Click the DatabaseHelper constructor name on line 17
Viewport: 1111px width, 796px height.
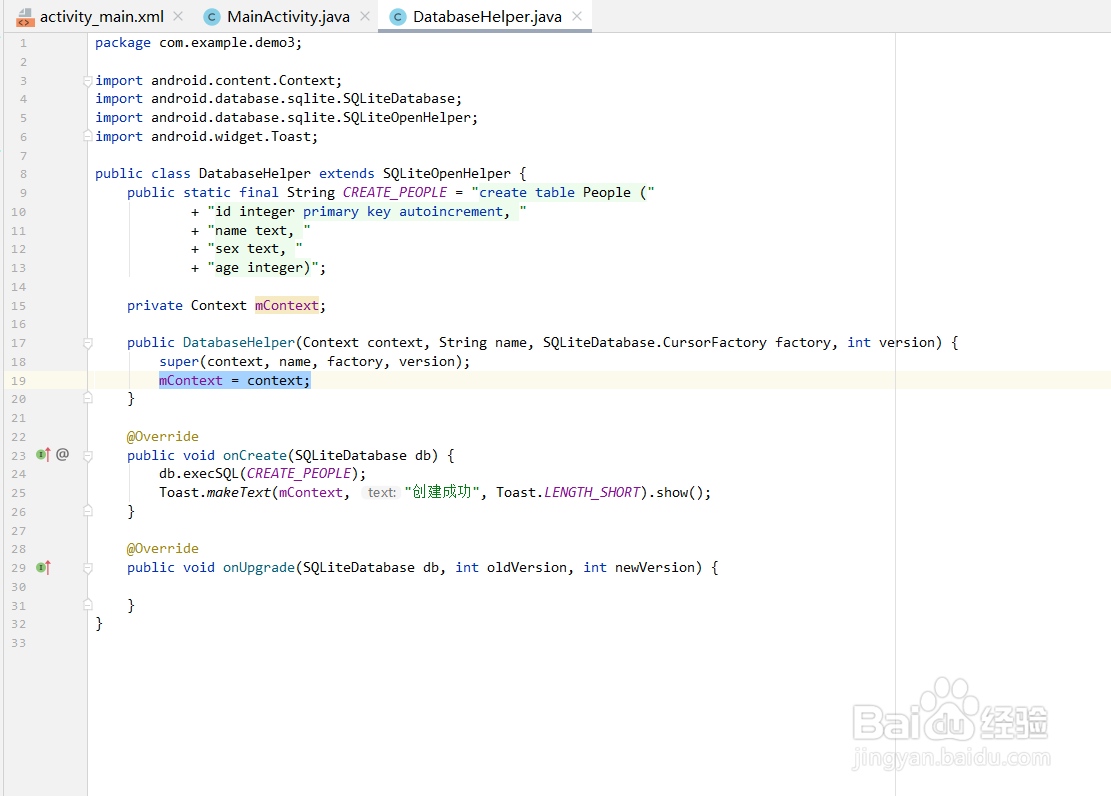click(239, 343)
